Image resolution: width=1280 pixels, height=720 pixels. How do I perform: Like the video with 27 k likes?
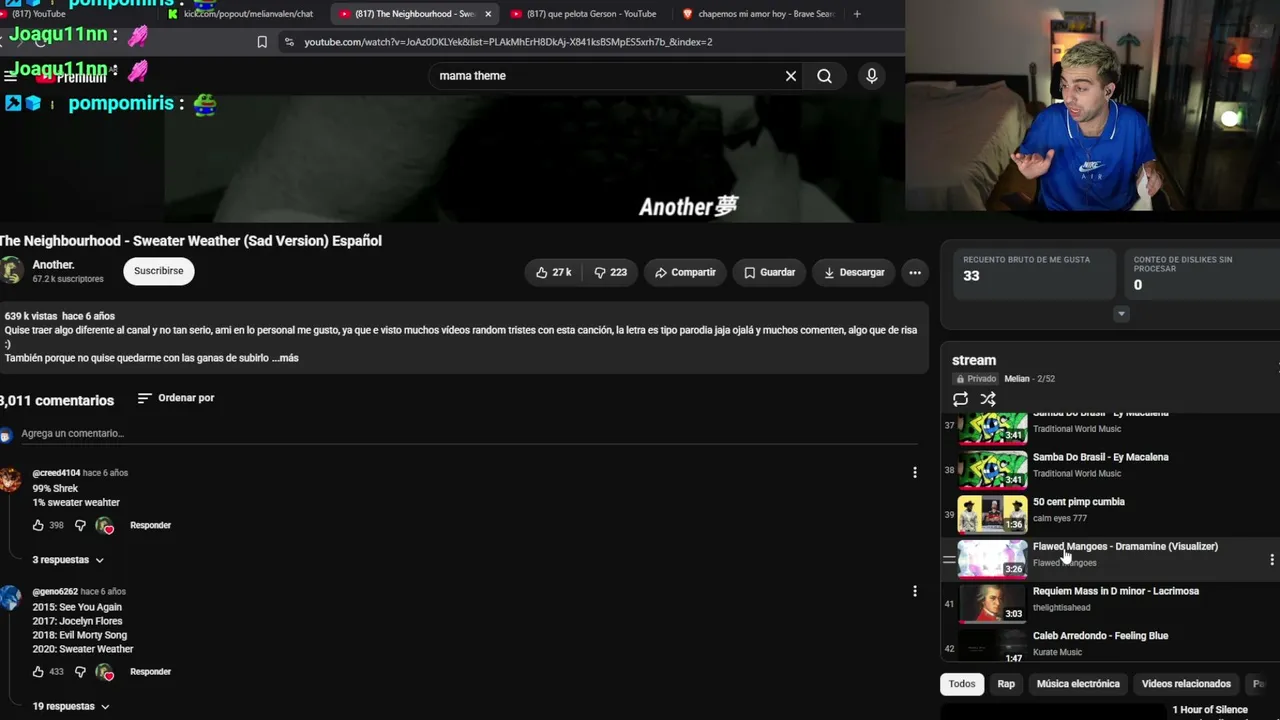553,272
